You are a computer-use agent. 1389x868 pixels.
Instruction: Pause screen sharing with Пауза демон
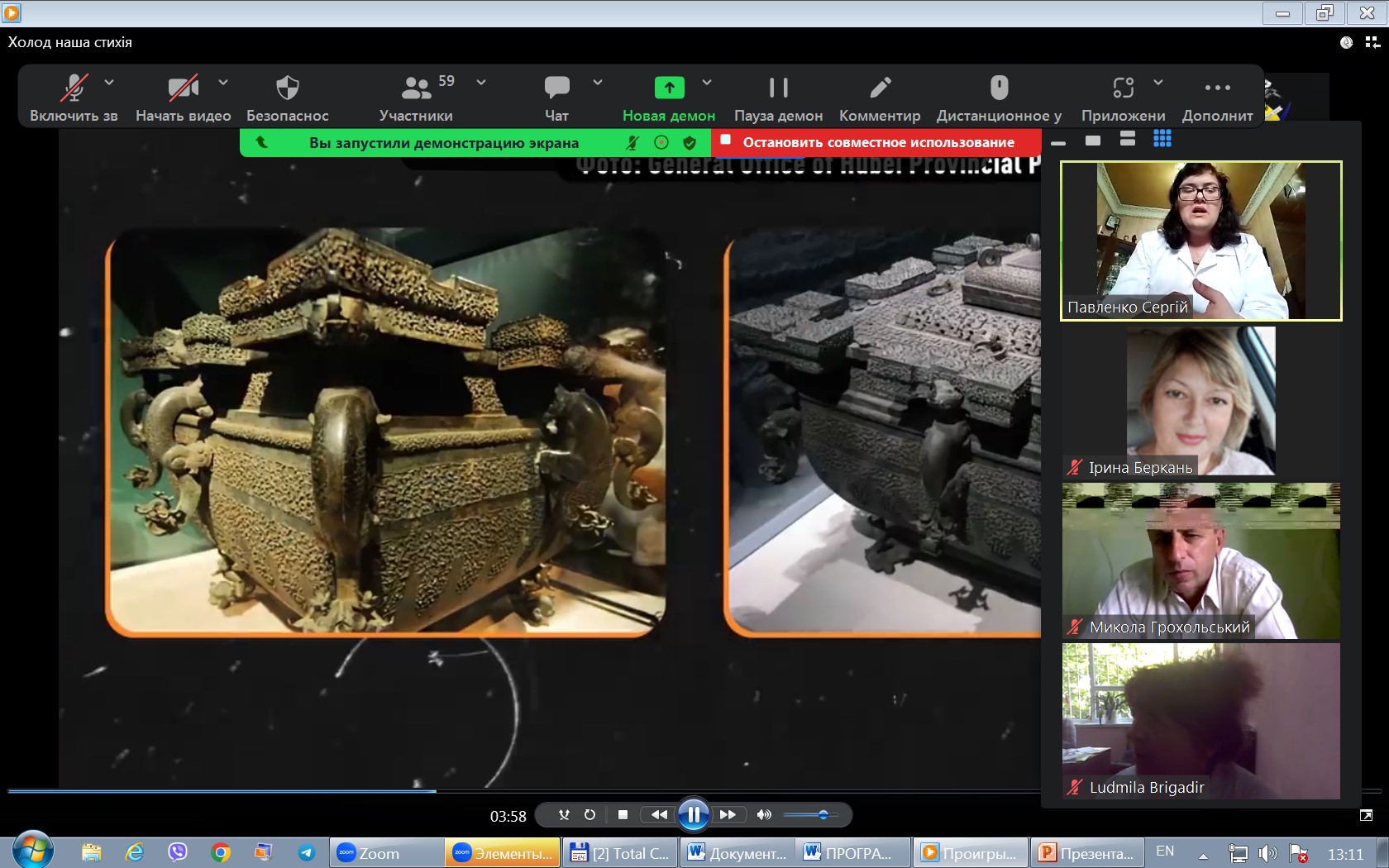click(778, 98)
